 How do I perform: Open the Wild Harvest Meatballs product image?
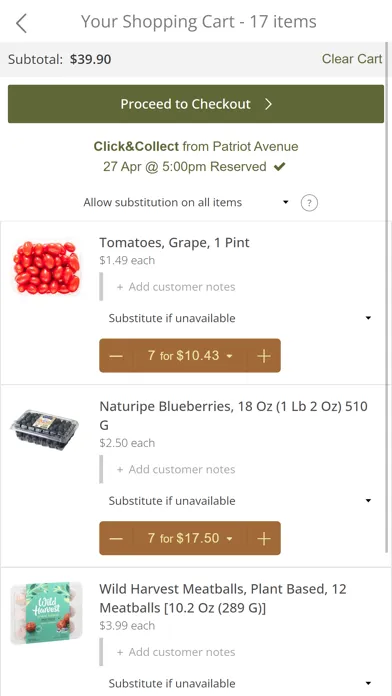[x=46, y=613]
